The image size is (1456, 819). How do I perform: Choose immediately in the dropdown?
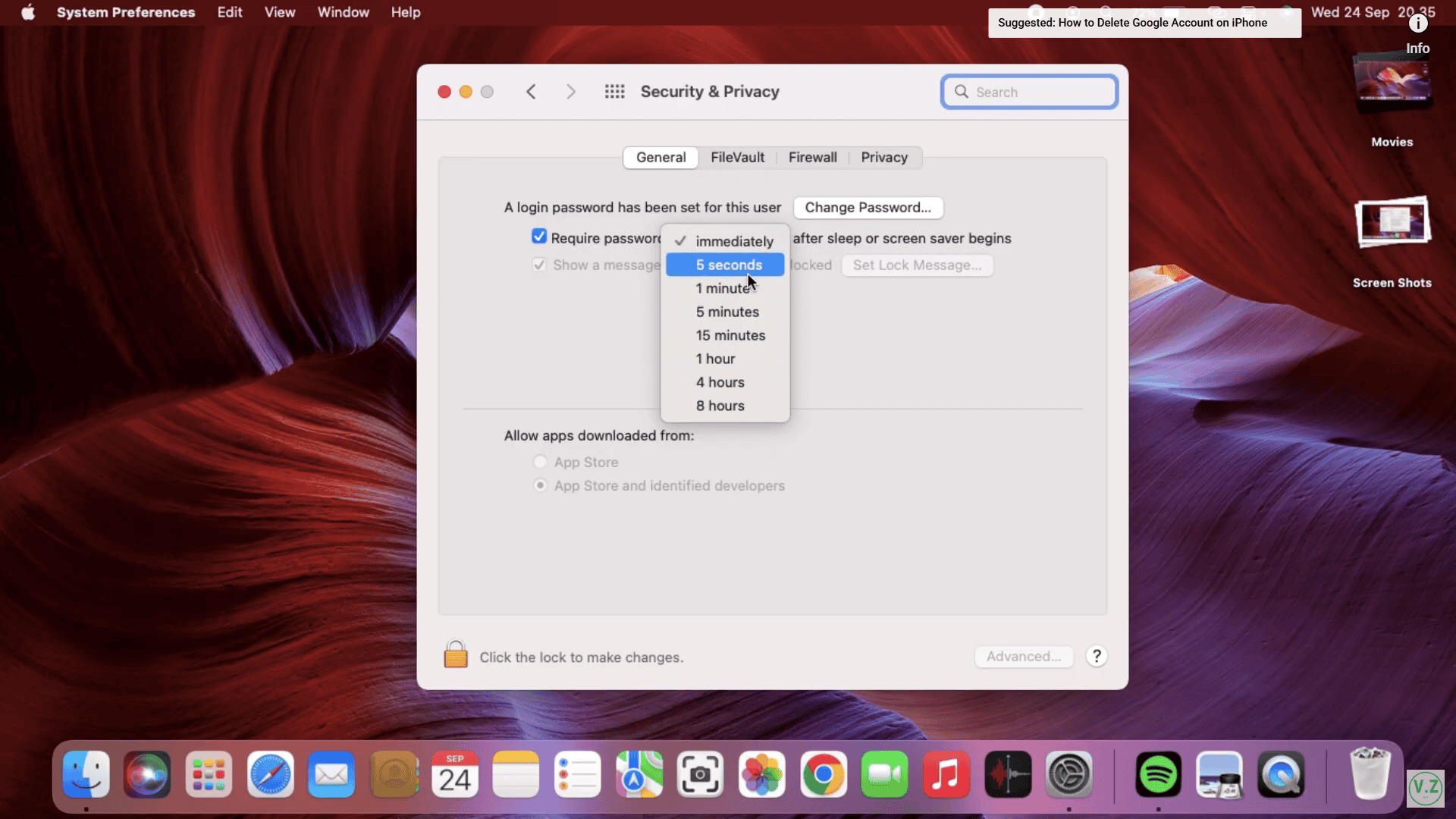pos(725,241)
